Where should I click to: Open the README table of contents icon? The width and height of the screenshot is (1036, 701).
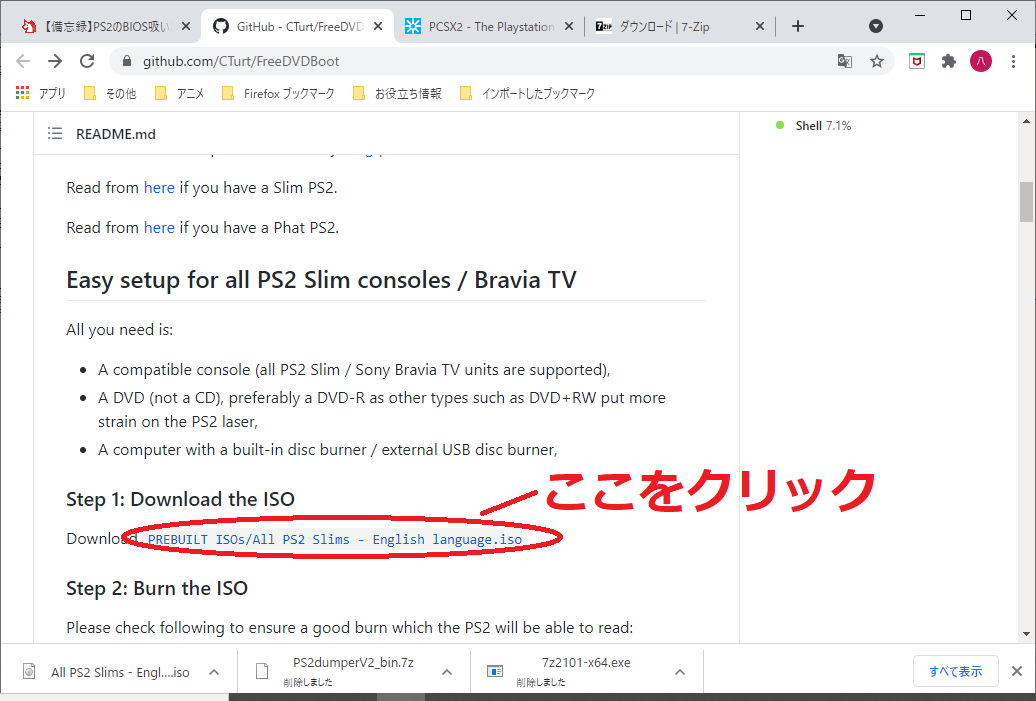coord(55,133)
